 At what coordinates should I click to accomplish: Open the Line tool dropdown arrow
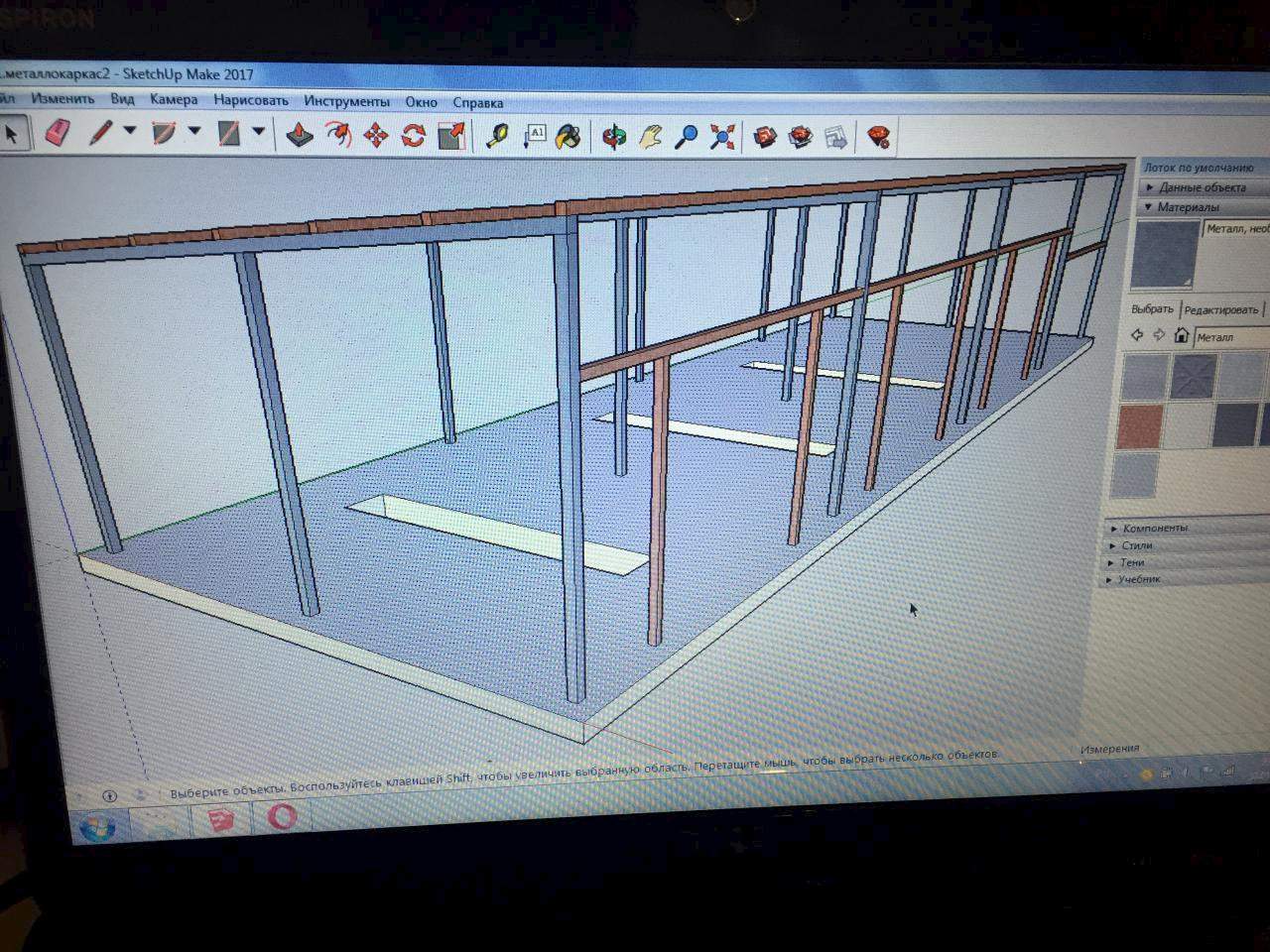(130, 131)
